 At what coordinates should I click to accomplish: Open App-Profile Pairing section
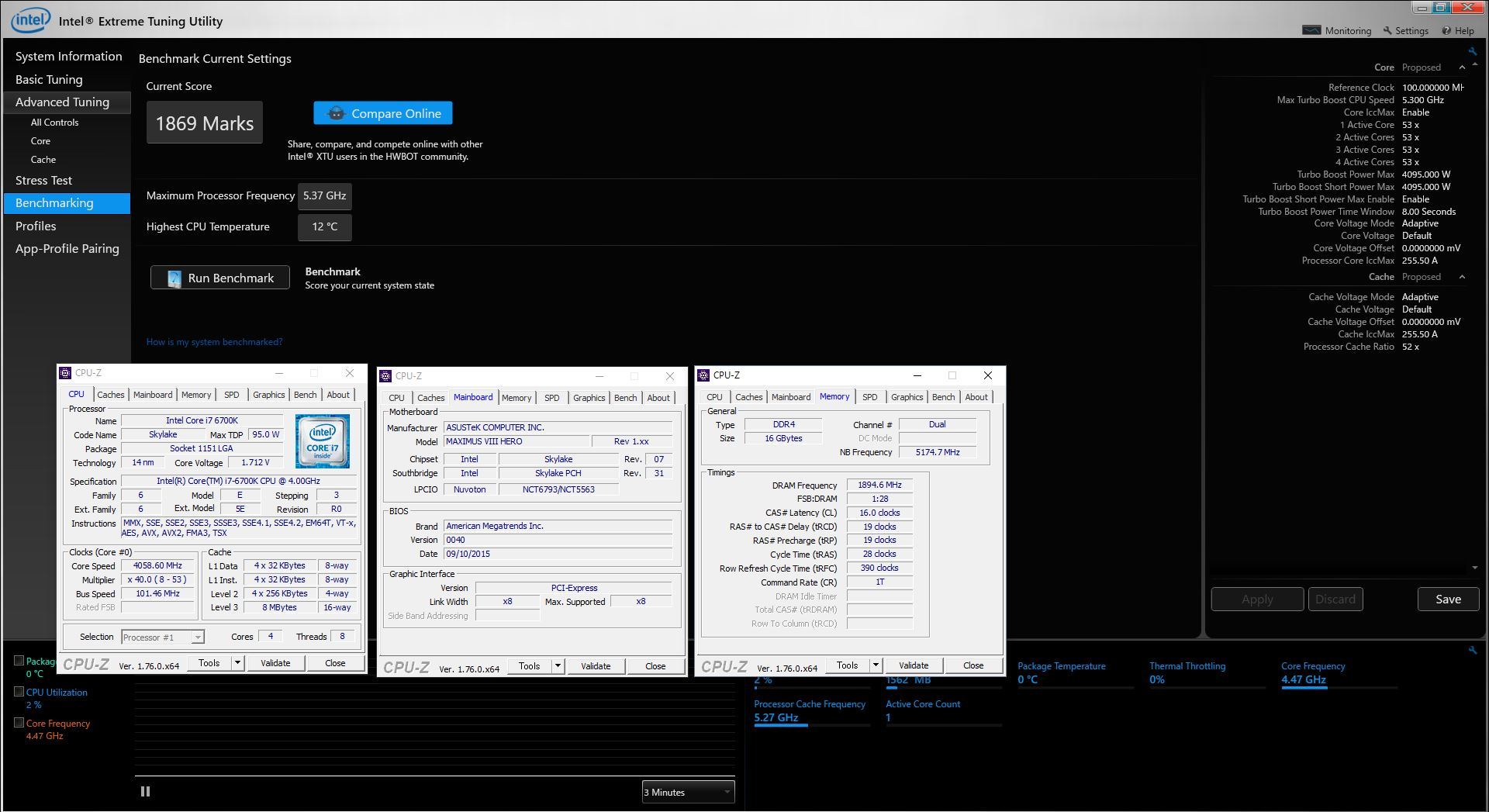click(x=67, y=249)
